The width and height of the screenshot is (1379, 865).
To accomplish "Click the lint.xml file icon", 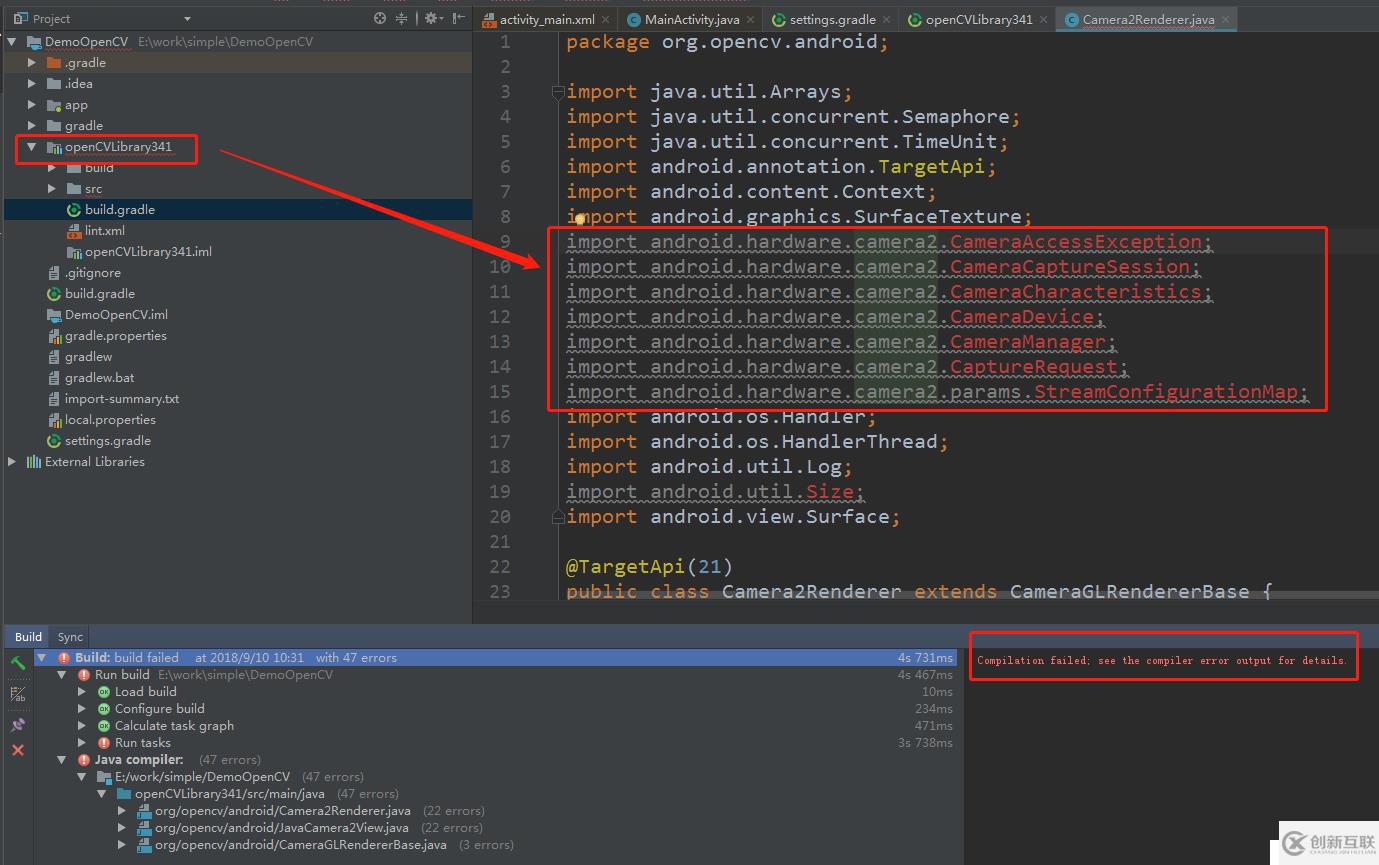I will pos(74,231).
